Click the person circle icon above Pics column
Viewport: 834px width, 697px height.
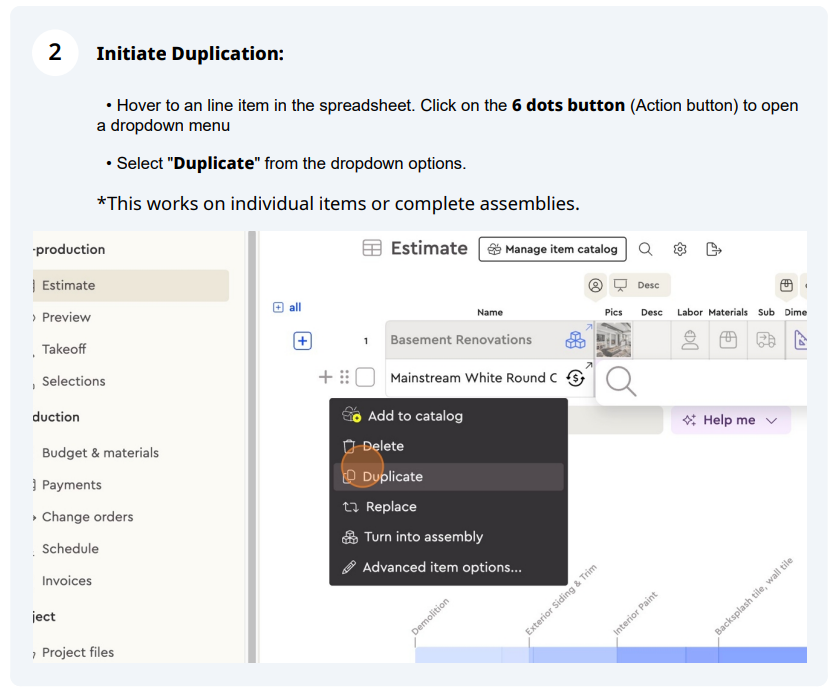point(595,285)
